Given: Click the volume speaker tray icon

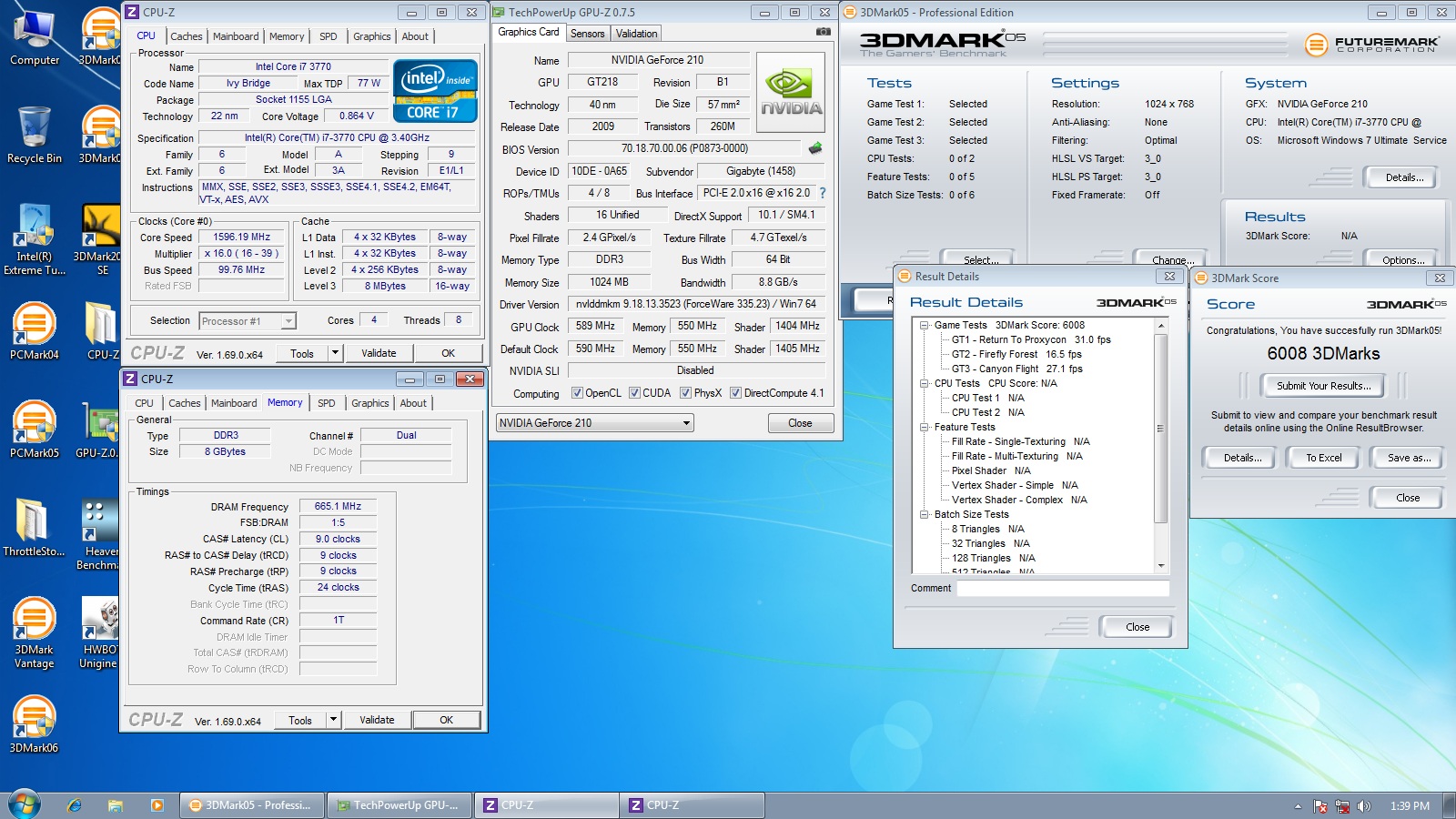Looking at the screenshot, I should point(1363,805).
